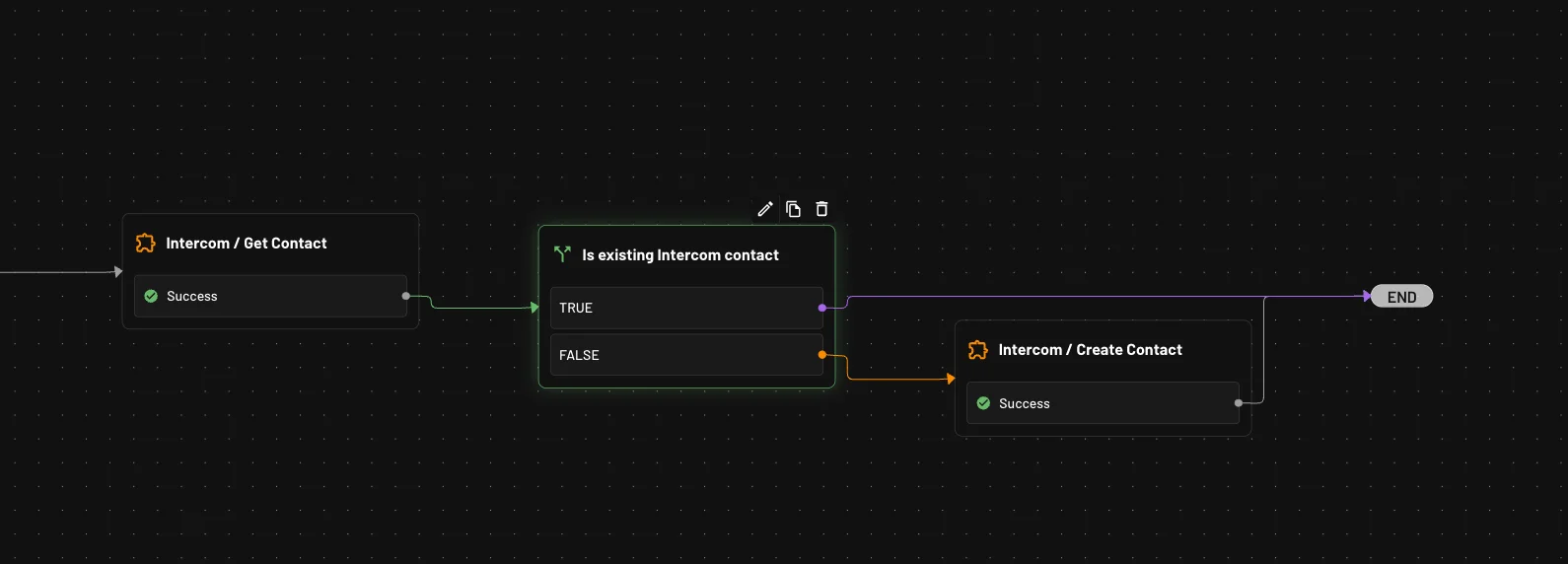Click green check icon in Get Contact Success row
The width and height of the screenshot is (1568, 564).
coord(151,296)
